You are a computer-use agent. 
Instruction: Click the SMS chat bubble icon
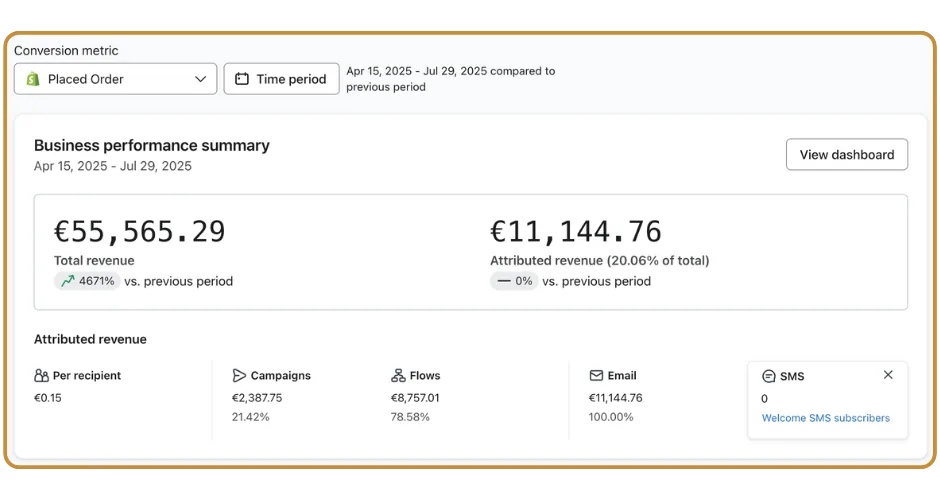coord(769,376)
